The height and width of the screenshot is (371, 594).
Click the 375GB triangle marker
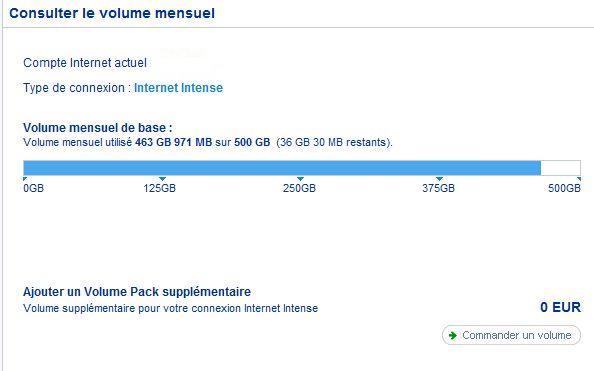439,178
